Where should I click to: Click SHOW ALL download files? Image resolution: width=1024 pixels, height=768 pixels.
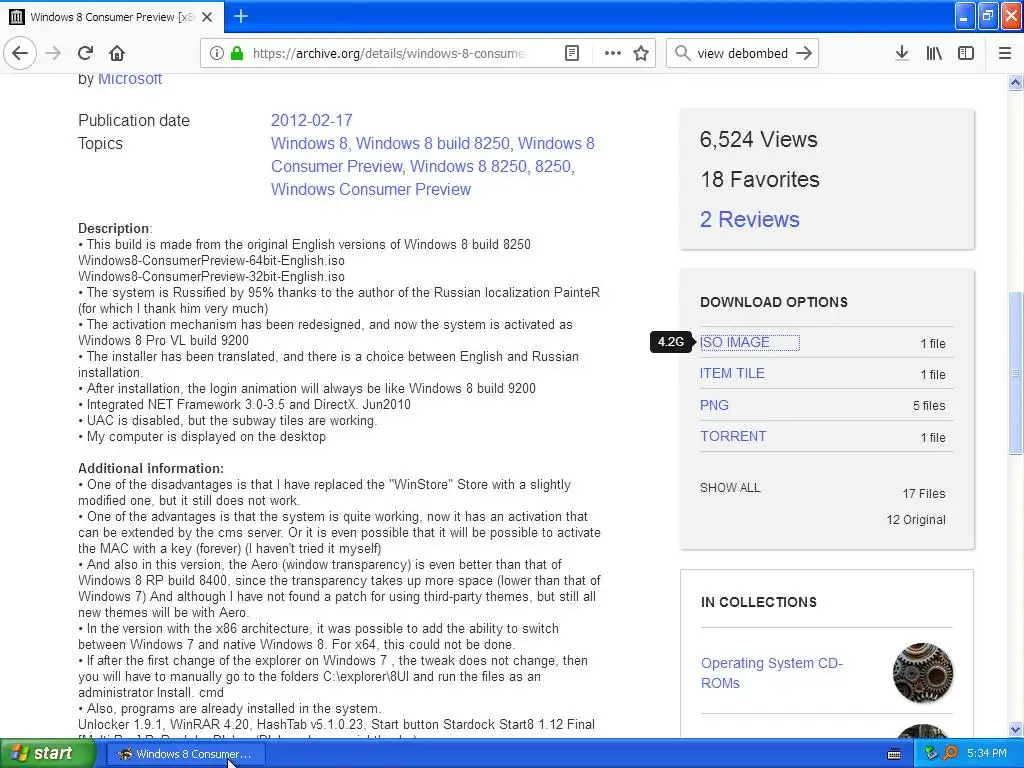pyautogui.click(x=730, y=488)
